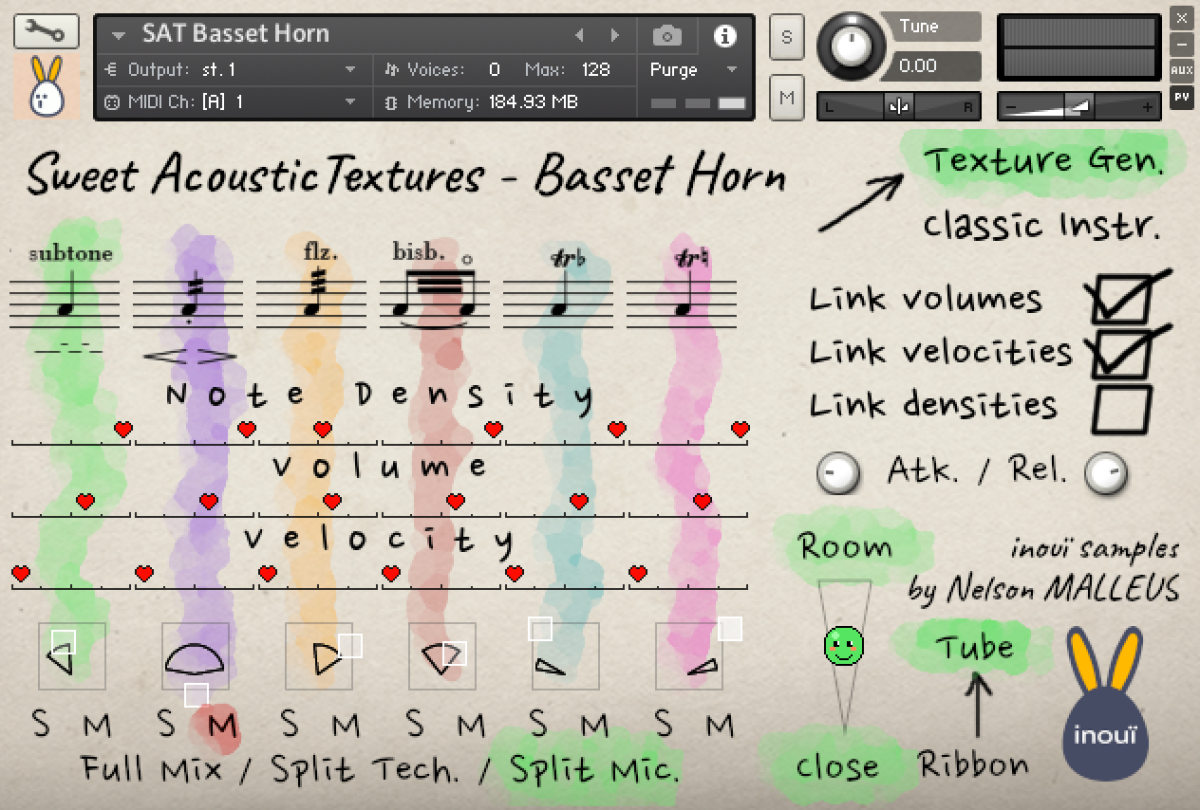1200x810 pixels.
Task: Click the camera snapshot icon
Action: [666, 36]
